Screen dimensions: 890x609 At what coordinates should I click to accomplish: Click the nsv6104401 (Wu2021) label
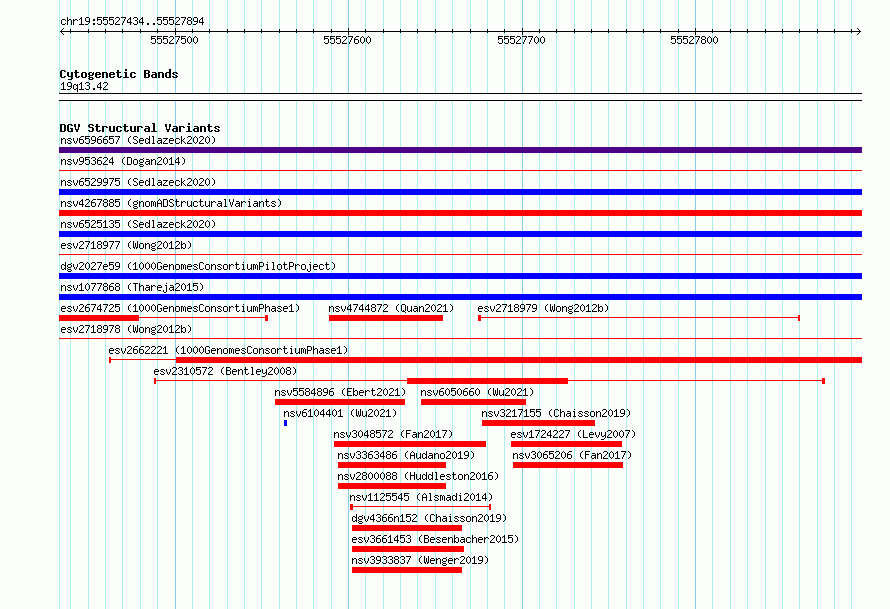tap(340, 413)
